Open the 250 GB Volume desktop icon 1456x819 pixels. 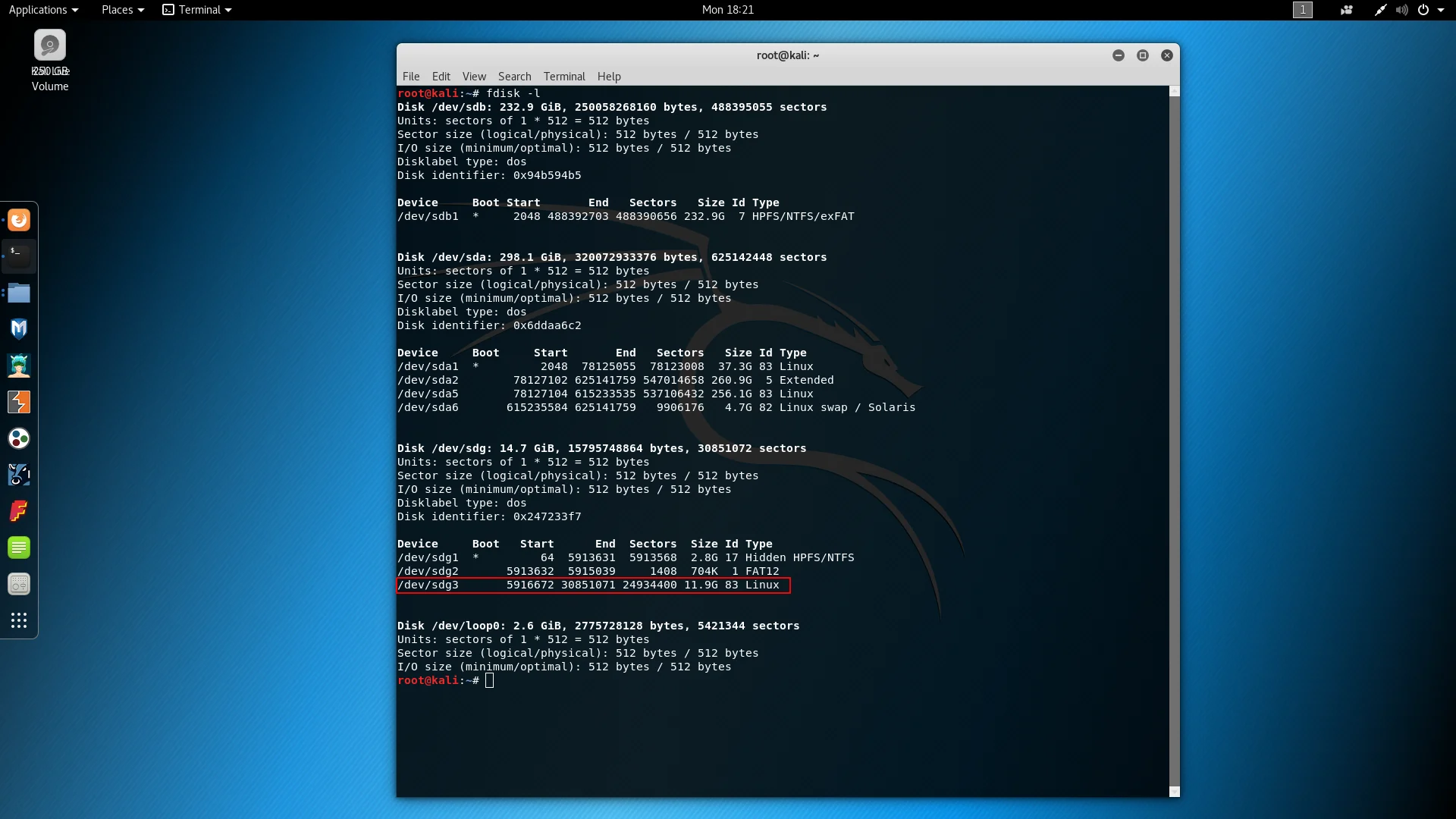point(50,46)
